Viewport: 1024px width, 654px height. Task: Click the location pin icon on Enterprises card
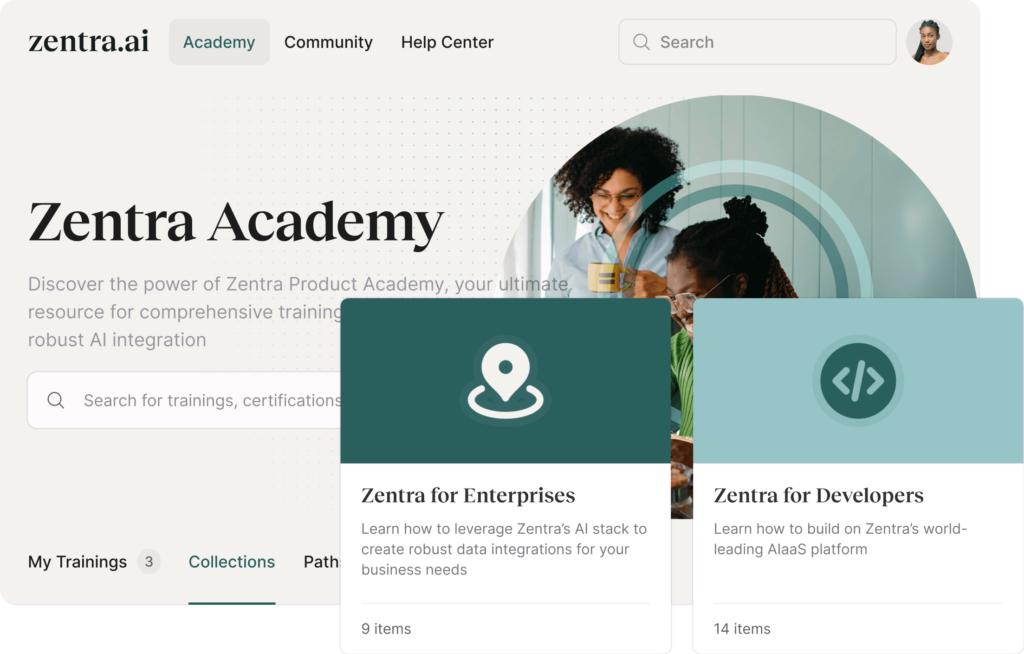505,380
